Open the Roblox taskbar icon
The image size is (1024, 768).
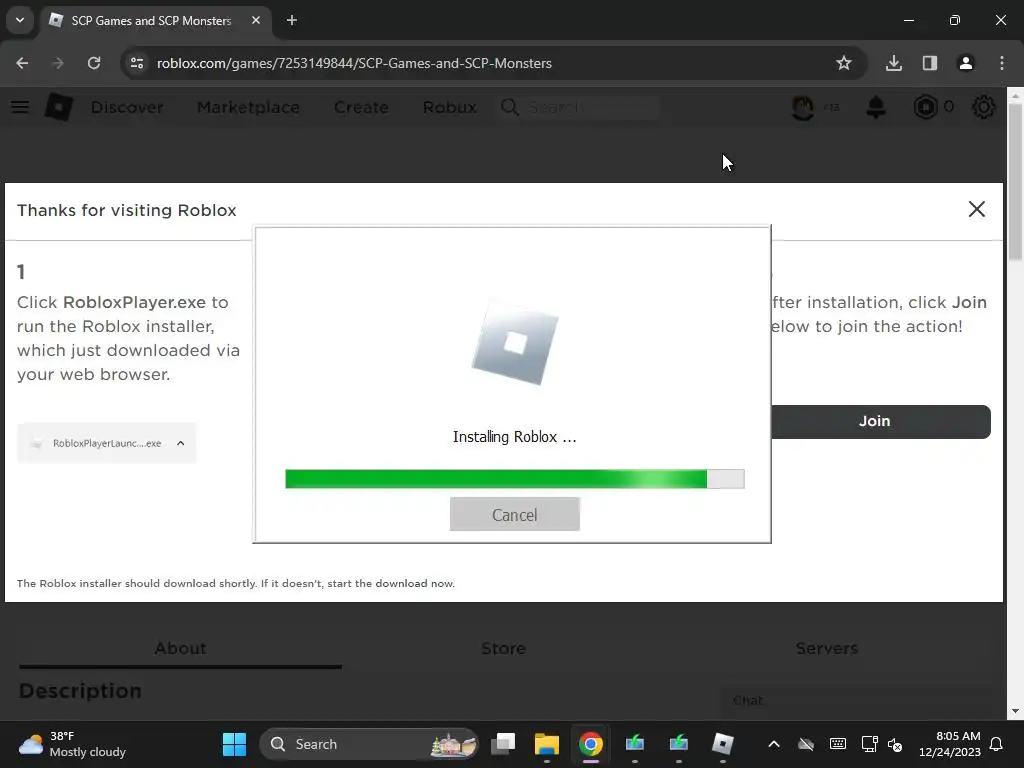point(722,744)
